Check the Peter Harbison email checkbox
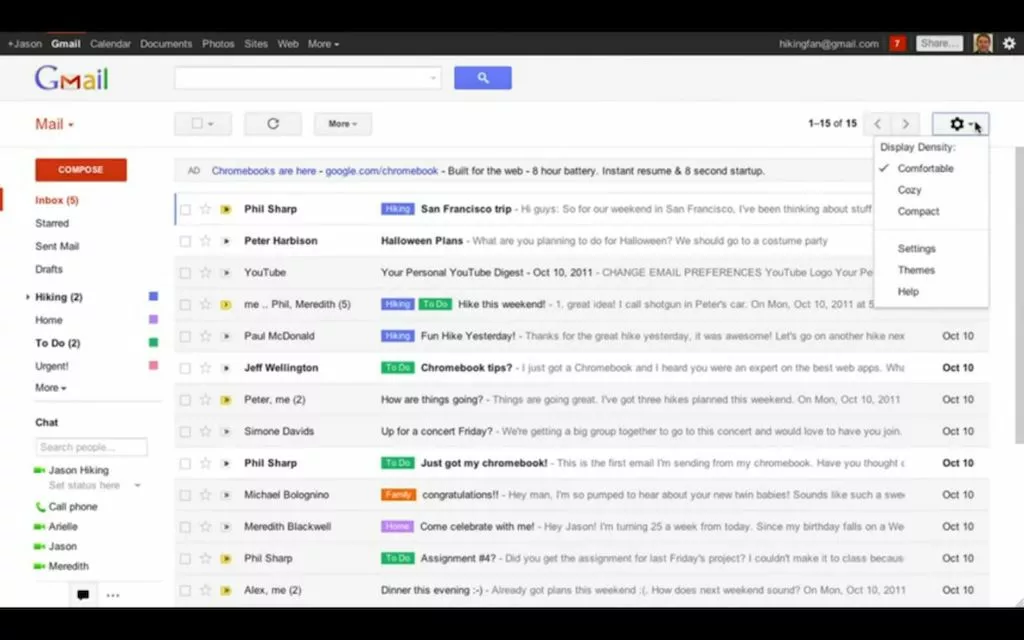 [x=185, y=241]
